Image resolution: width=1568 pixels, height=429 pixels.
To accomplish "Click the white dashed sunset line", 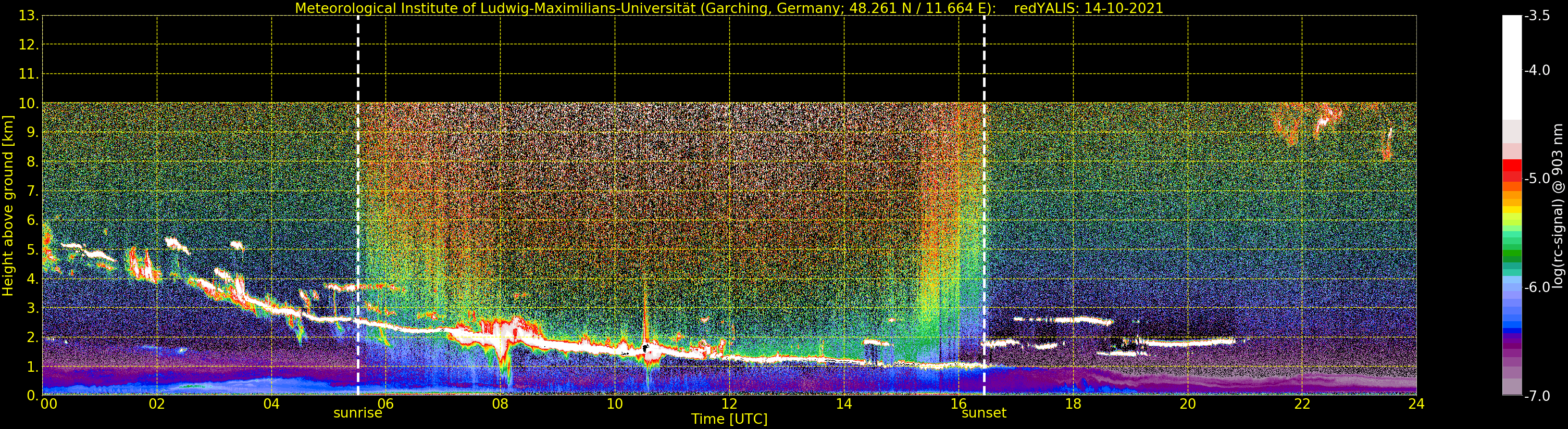I will click(x=984, y=205).
